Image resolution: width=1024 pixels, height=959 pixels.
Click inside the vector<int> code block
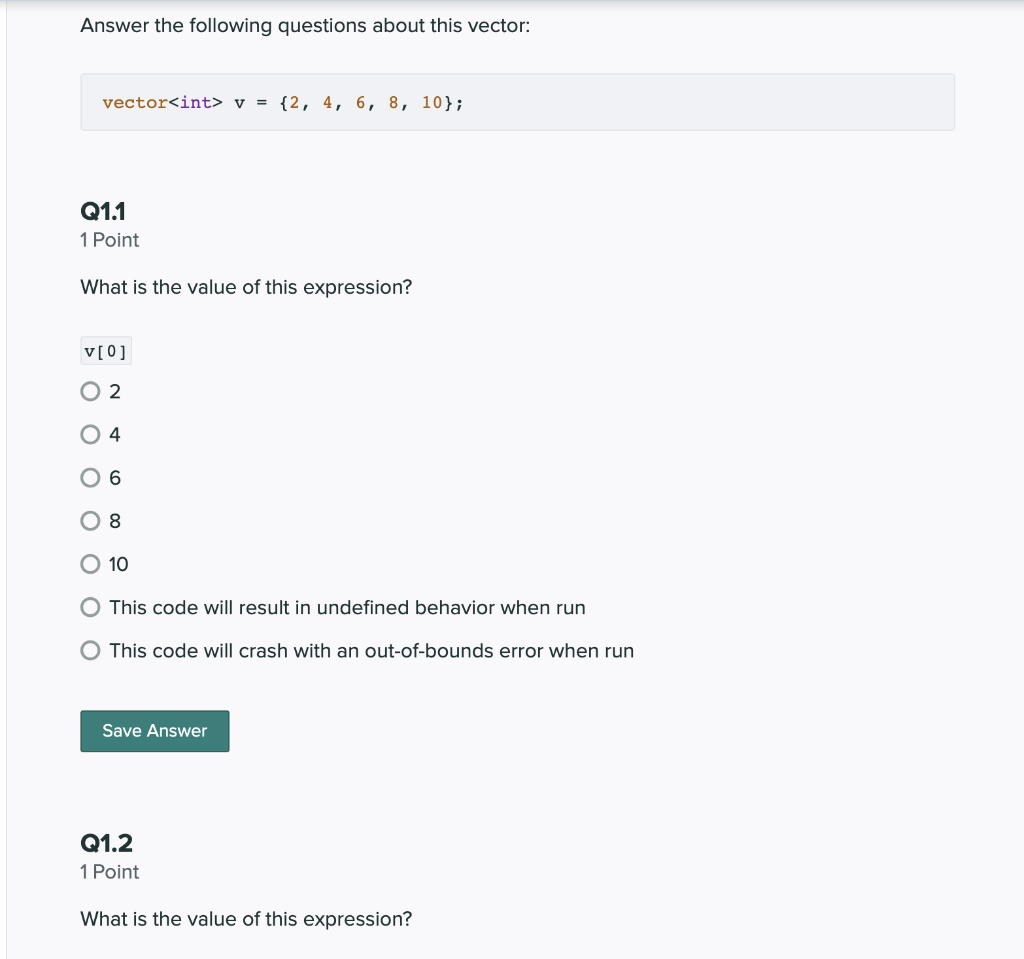click(517, 102)
